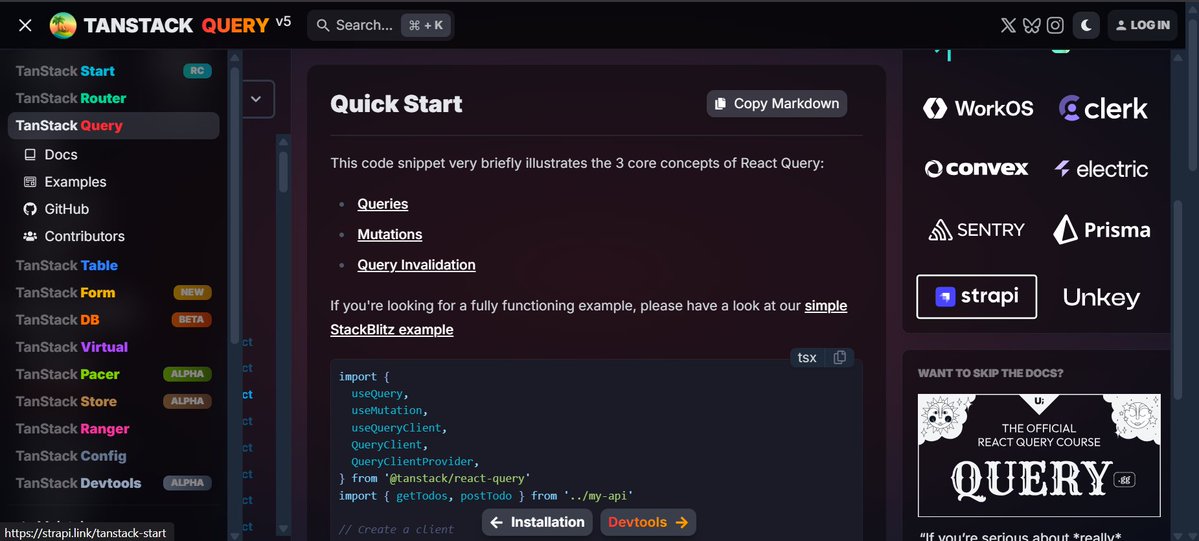Open the Official React Query Course banner

pyautogui.click(x=1038, y=455)
